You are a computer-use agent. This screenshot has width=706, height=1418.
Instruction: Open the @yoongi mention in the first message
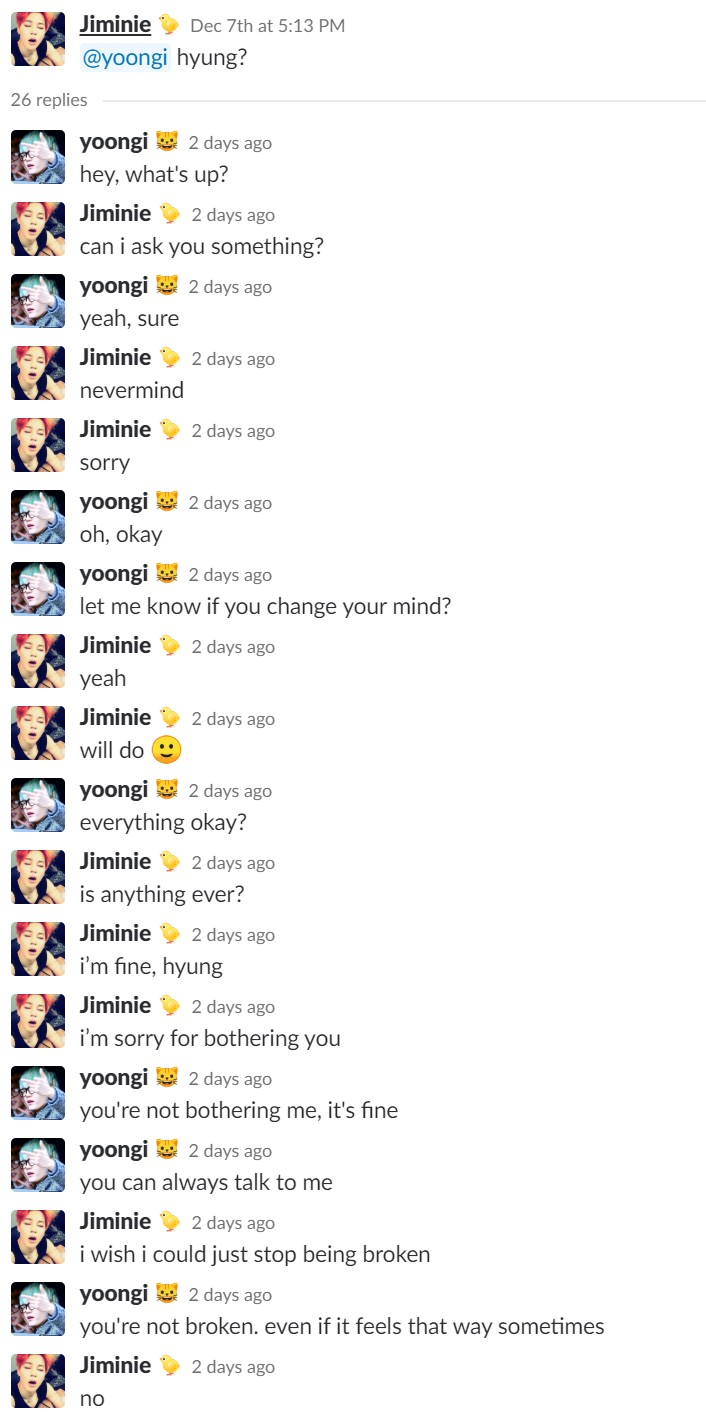click(124, 58)
